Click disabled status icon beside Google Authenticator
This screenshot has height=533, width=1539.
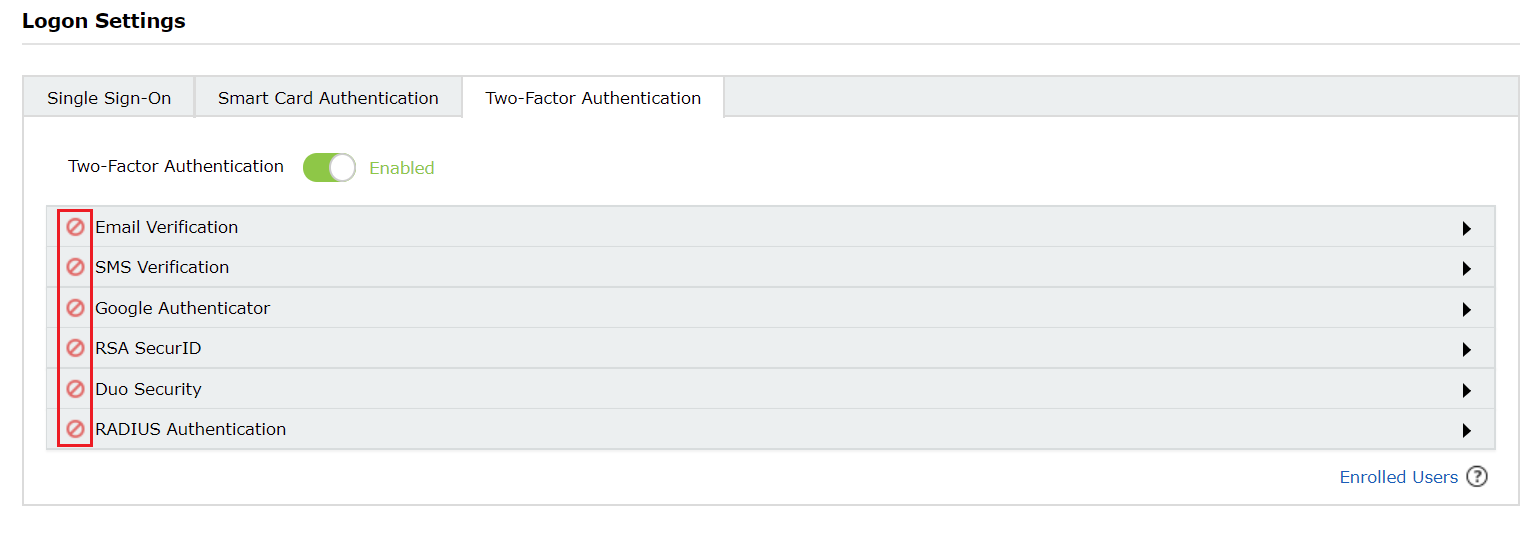75,308
